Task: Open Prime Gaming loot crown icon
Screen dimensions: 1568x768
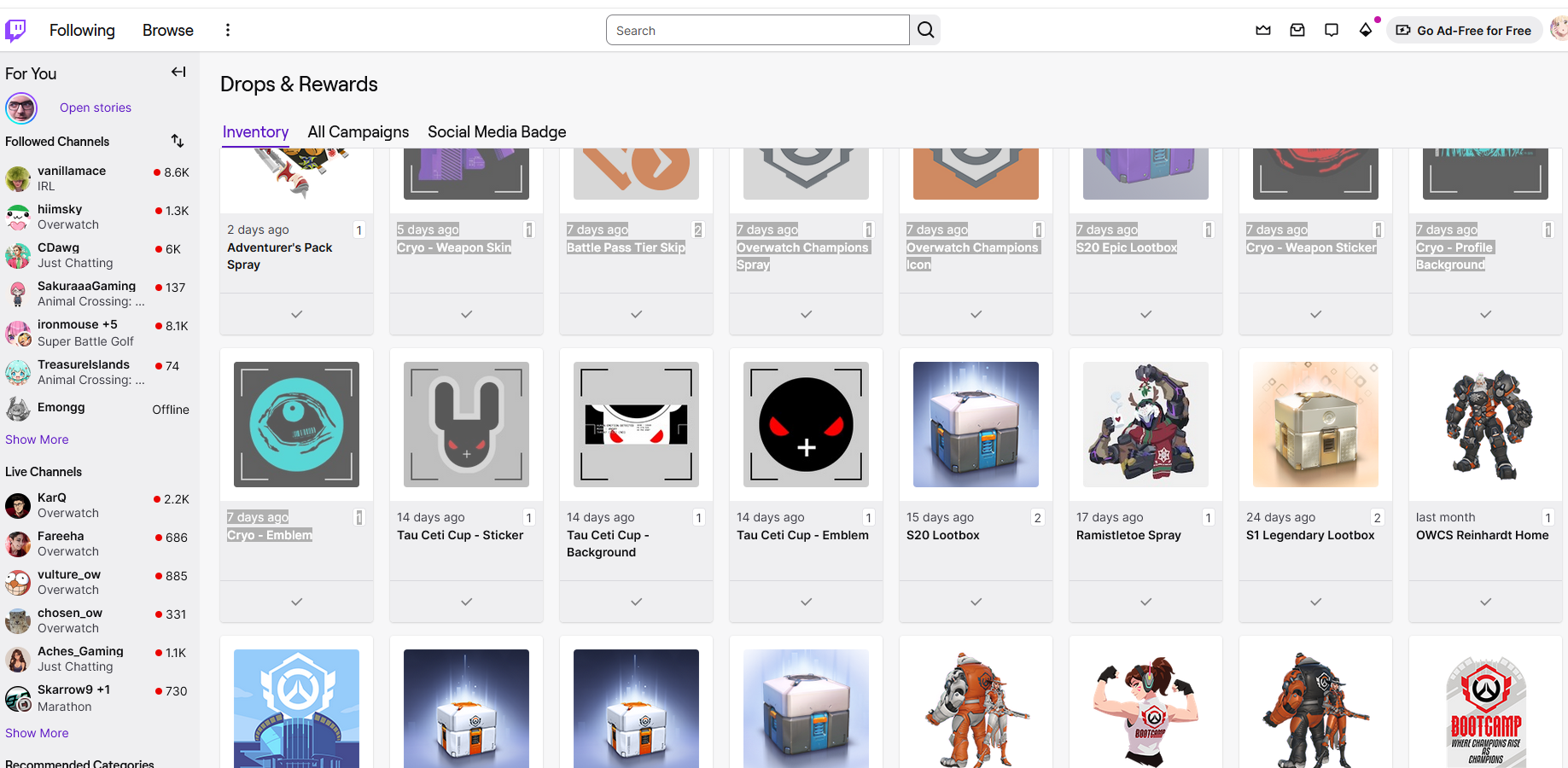Action: click(1263, 31)
